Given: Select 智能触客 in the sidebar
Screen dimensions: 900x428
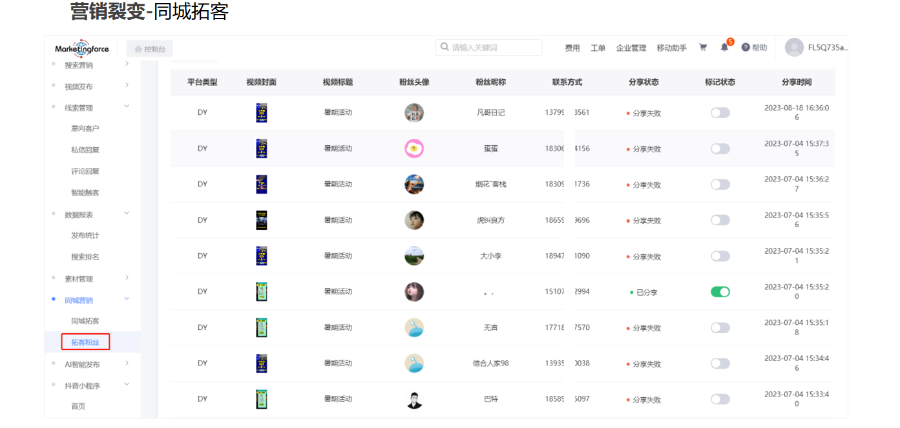Looking at the screenshot, I should point(85,193).
